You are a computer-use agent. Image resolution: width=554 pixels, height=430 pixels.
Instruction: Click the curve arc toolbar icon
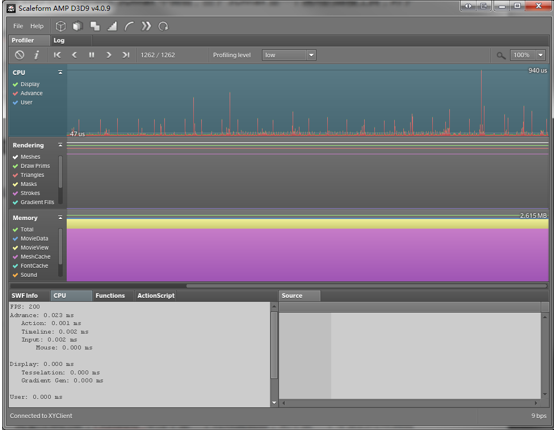pos(129,26)
